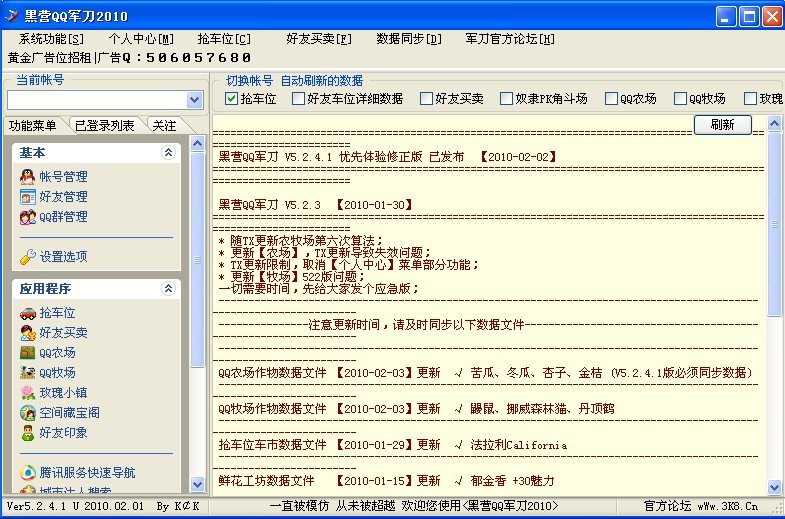Click the Ver5.2.4.1 version status text
785x519 pixels.
click(103, 506)
